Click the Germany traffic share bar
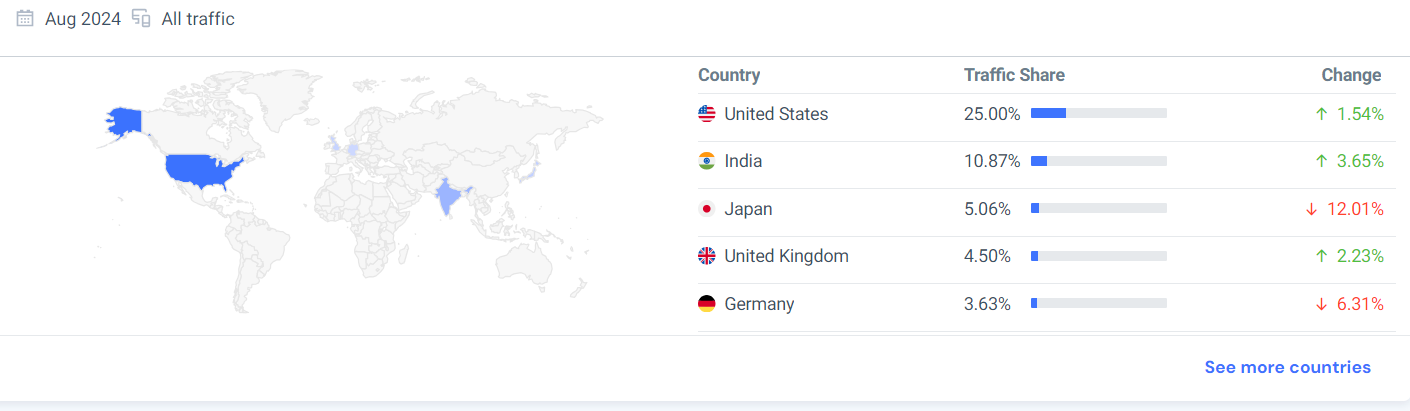The image size is (1410, 411). [1098, 304]
